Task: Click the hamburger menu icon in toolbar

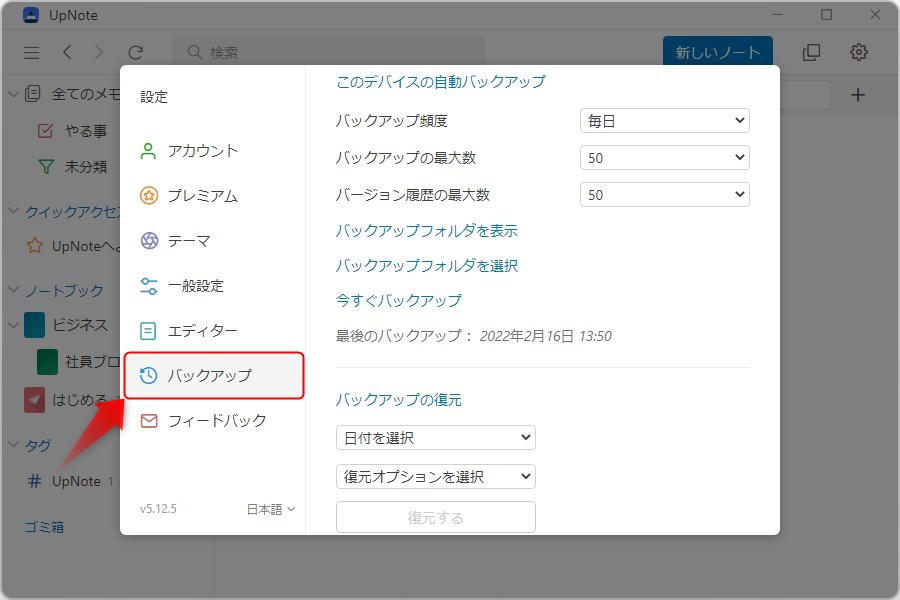Action: (x=32, y=53)
